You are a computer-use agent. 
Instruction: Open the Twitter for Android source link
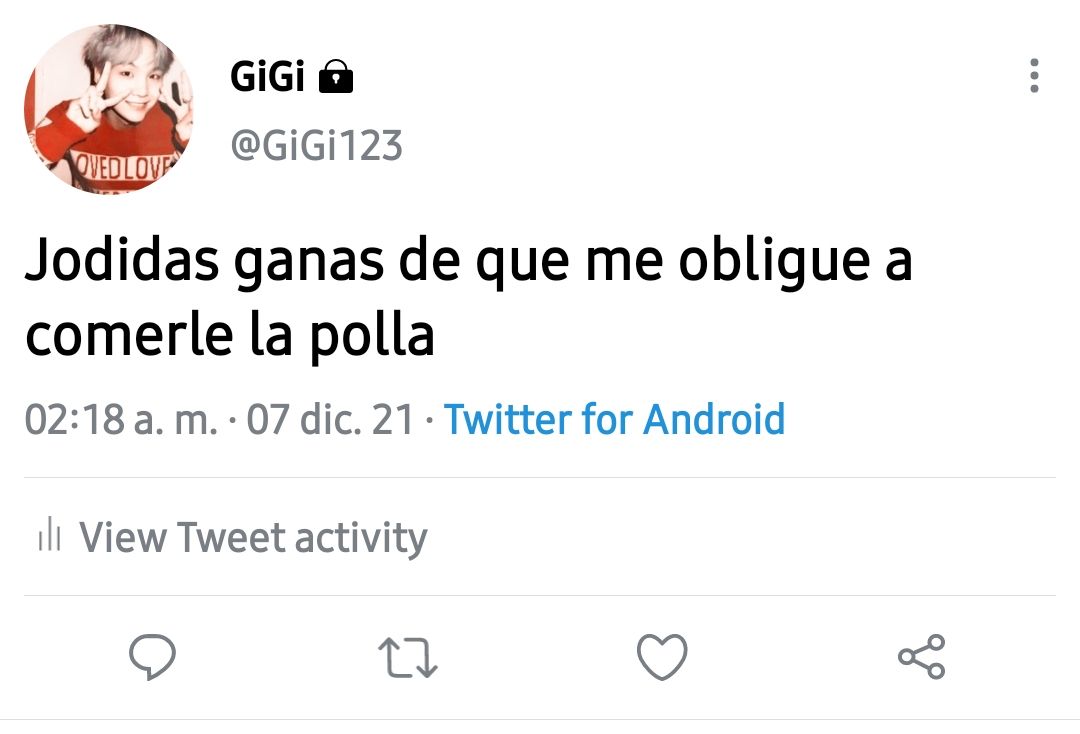(x=614, y=419)
